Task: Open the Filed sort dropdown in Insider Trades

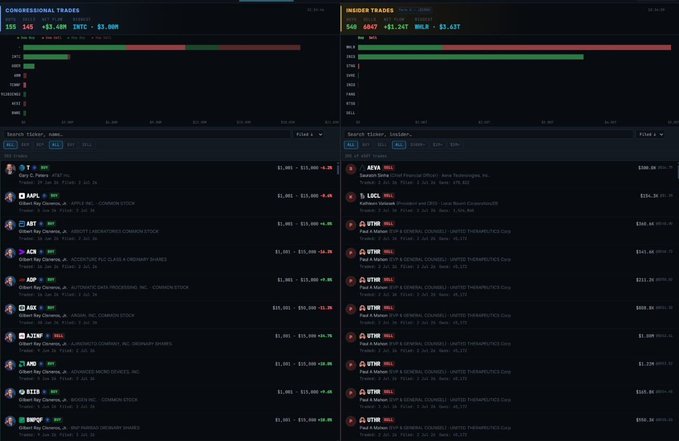Action: pos(650,134)
